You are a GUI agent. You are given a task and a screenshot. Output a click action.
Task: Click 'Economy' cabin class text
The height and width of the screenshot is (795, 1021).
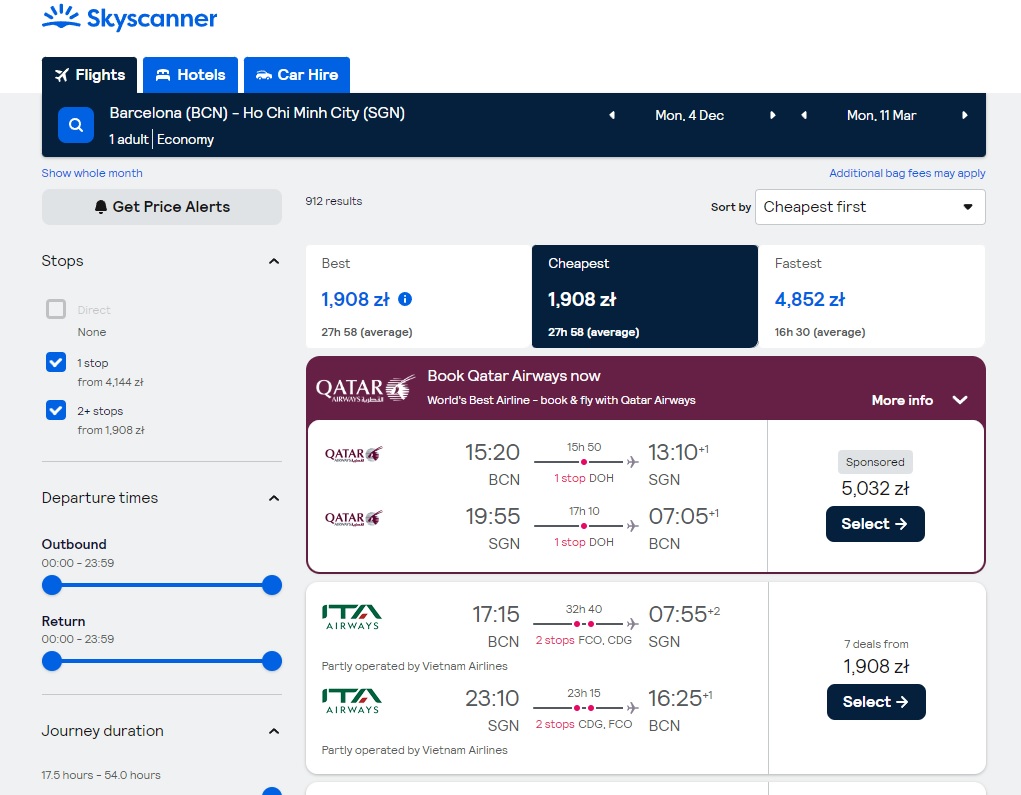coord(186,139)
